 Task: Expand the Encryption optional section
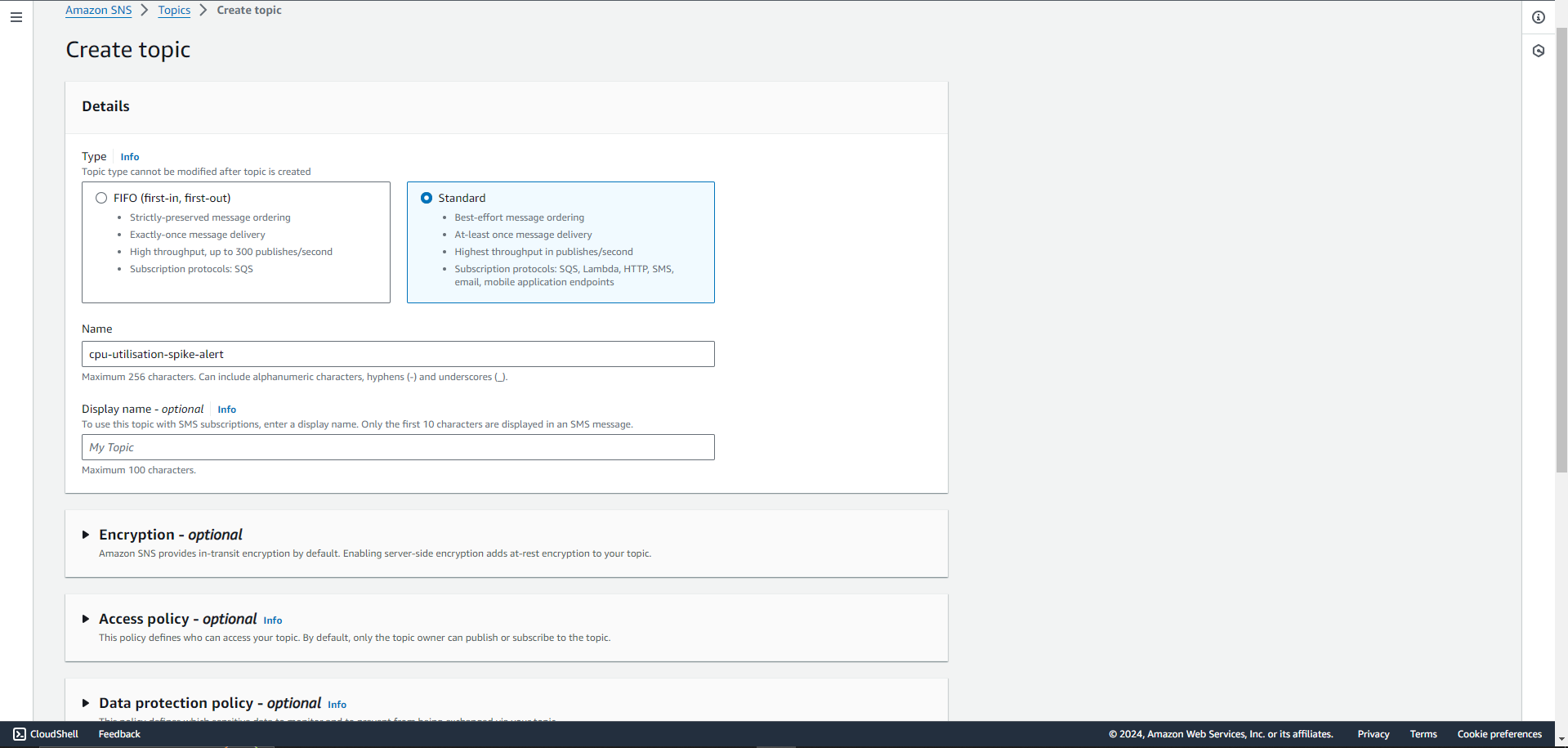86,535
